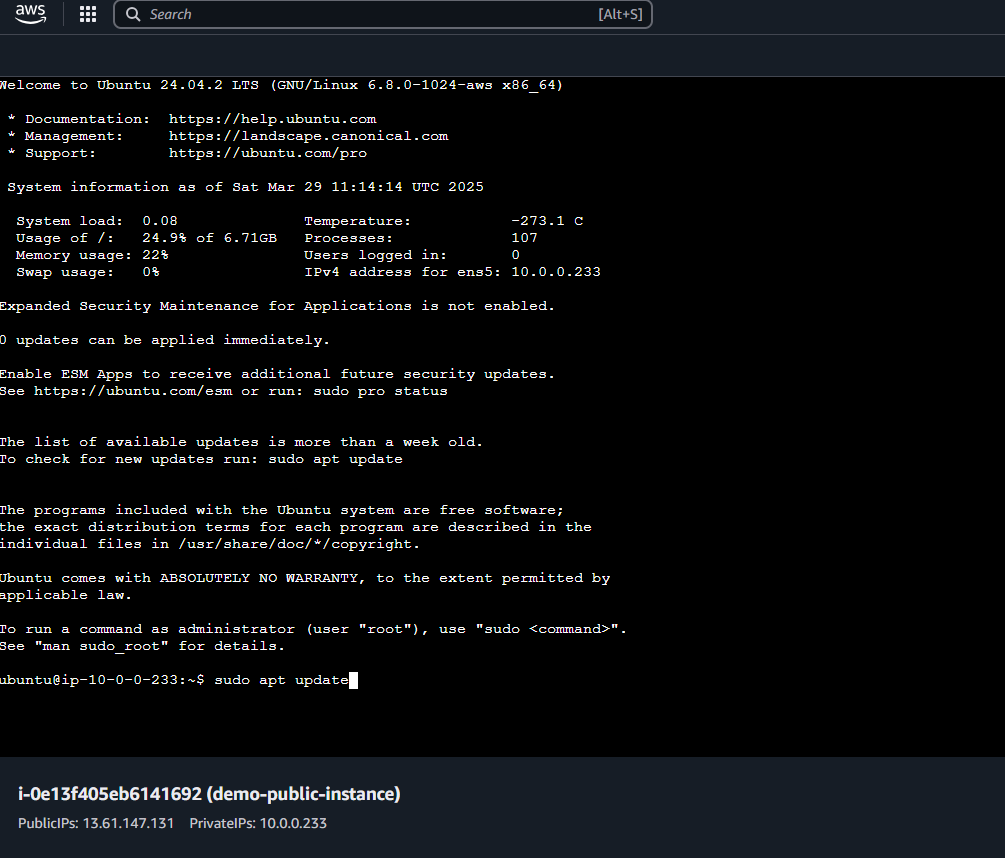
Task: Click the typed 'sudo apt update' command
Action: point(281,680)
